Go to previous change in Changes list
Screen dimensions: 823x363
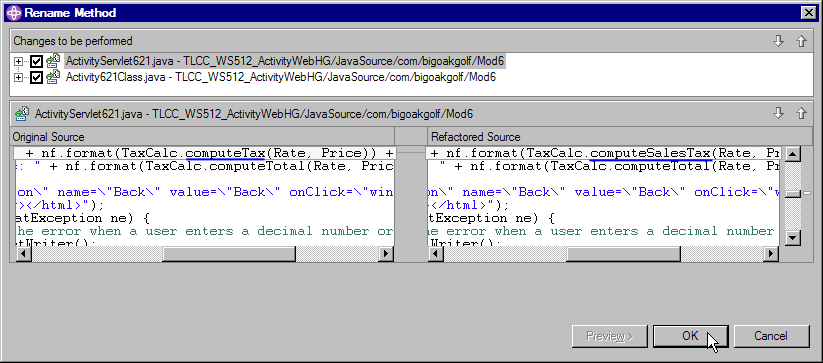pos(801,41)
